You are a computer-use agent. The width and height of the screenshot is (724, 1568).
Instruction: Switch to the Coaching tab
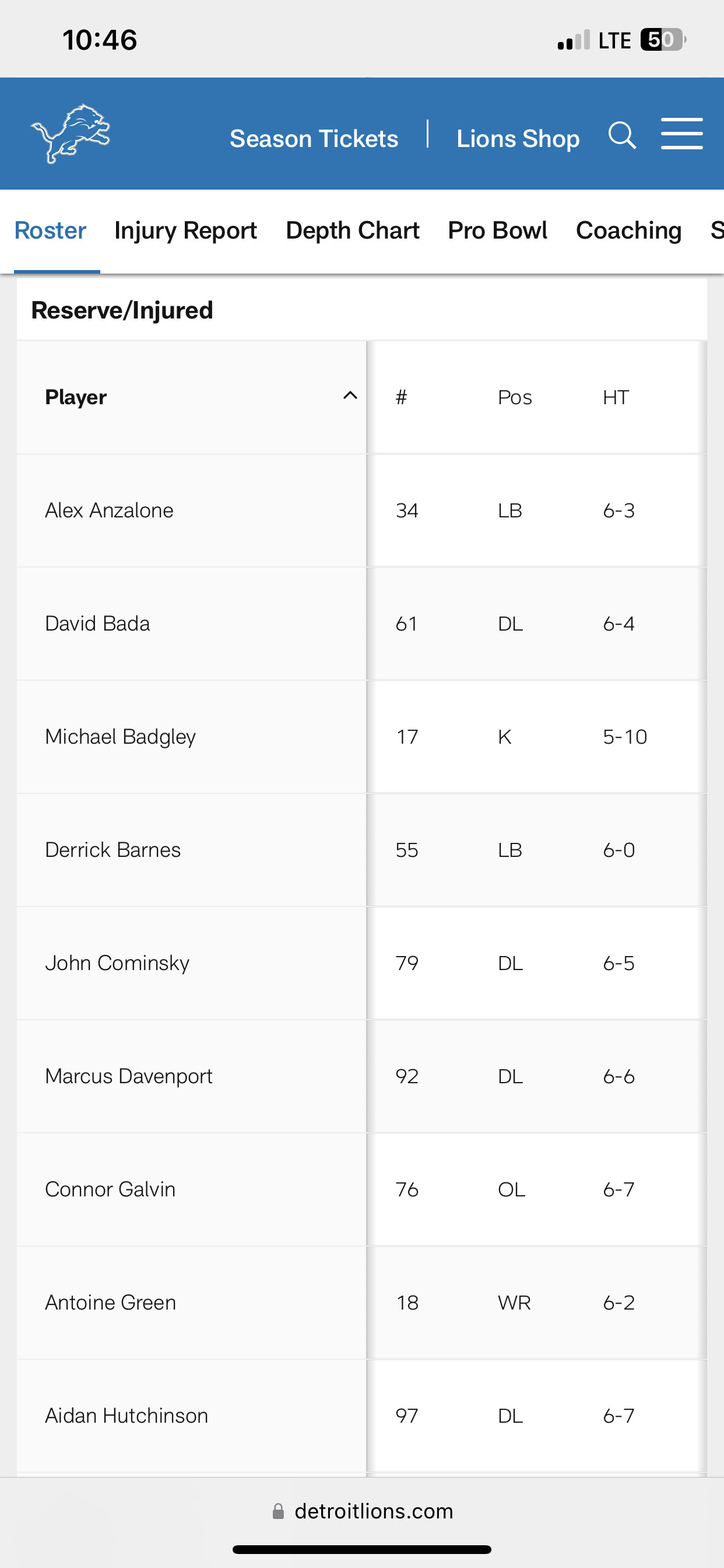[x=628, y=230]
